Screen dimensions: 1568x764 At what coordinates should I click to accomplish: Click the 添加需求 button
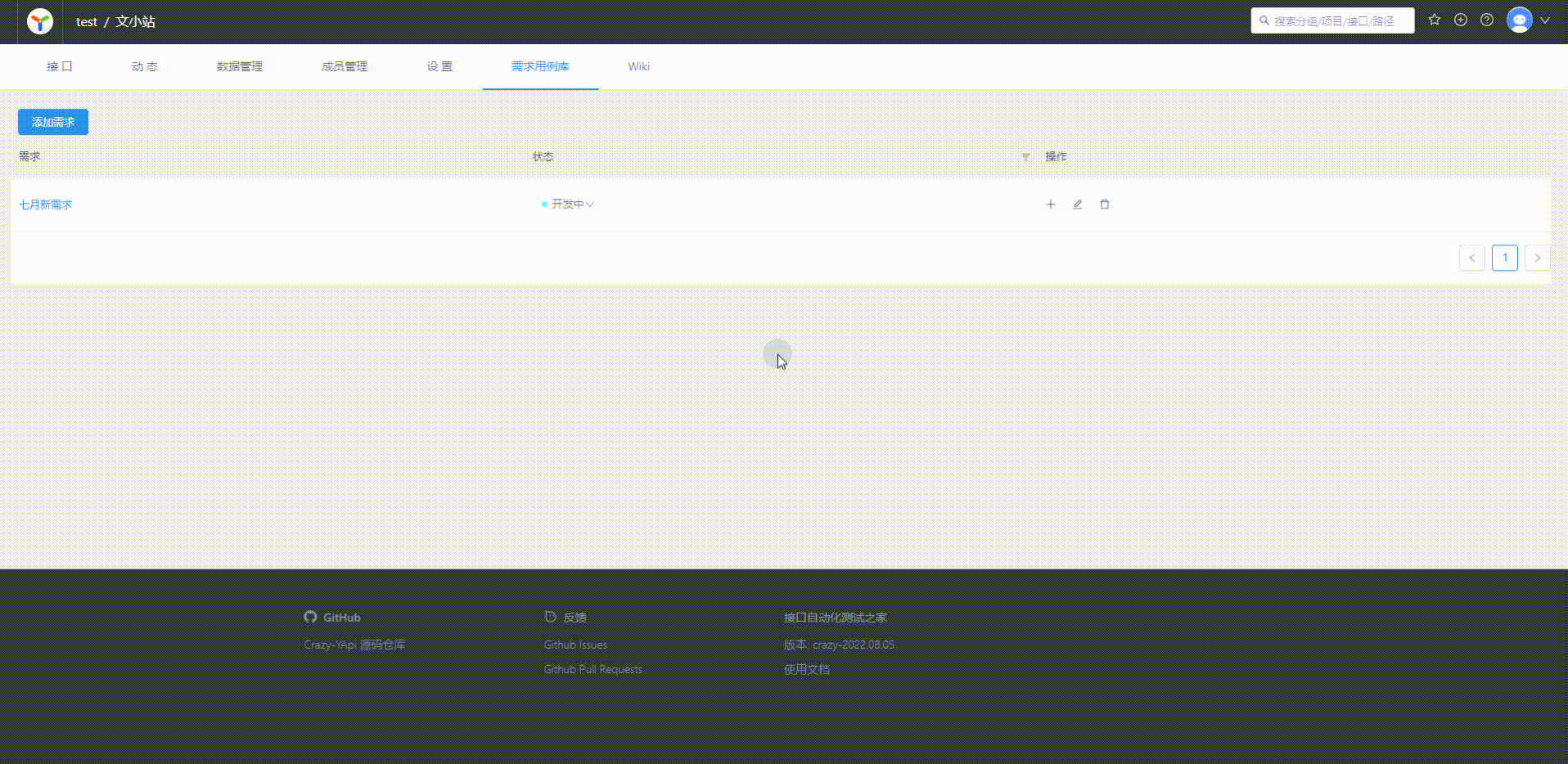click(x=52, y=121)
